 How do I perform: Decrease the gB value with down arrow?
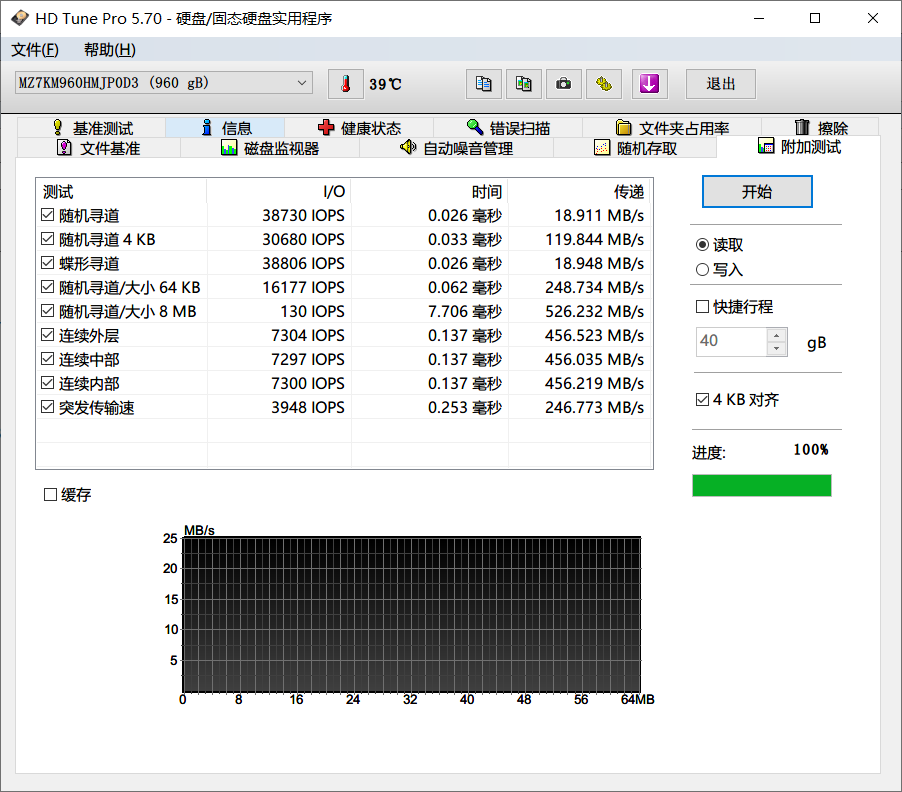[x=777, y=349]
